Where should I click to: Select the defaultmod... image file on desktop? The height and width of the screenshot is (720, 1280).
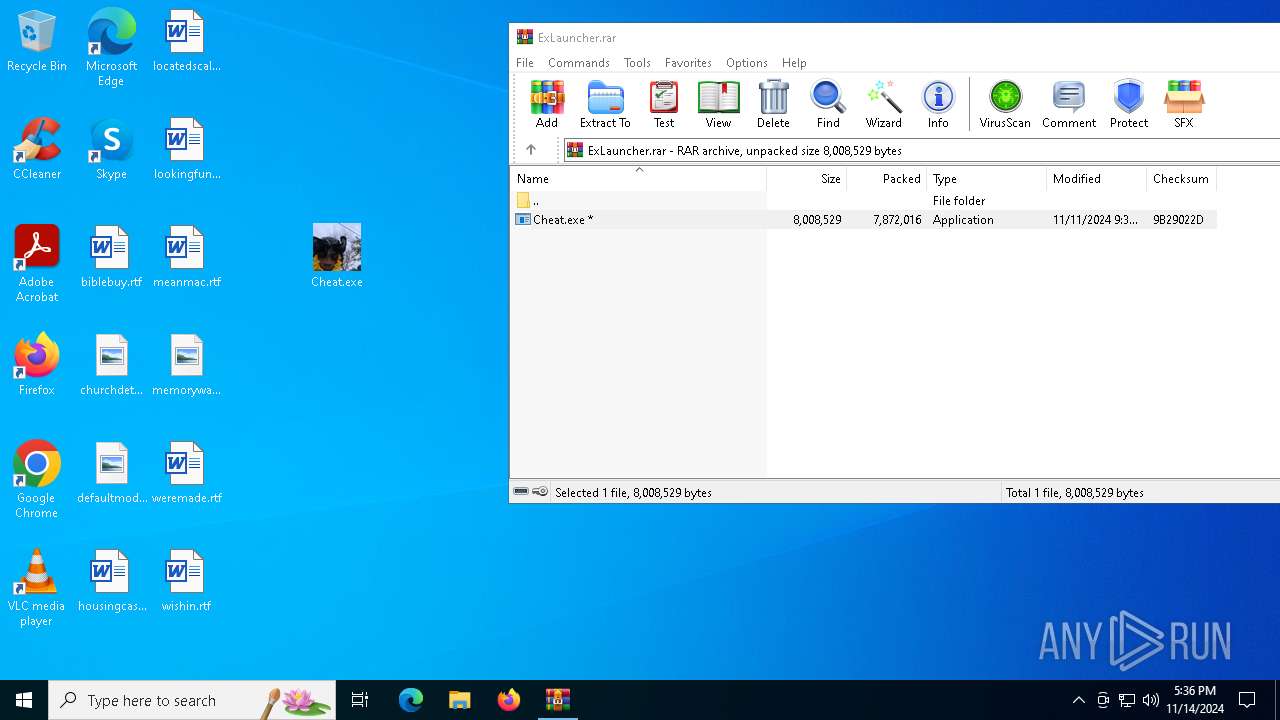click(111, 473)
